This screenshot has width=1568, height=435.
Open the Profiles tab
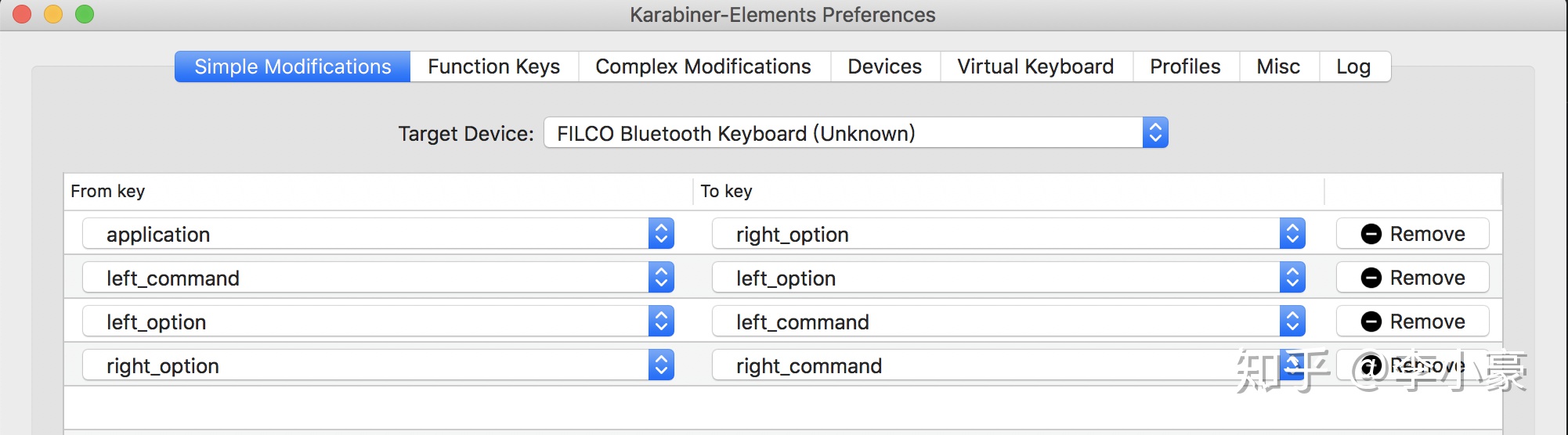[x=1186, y=67]
